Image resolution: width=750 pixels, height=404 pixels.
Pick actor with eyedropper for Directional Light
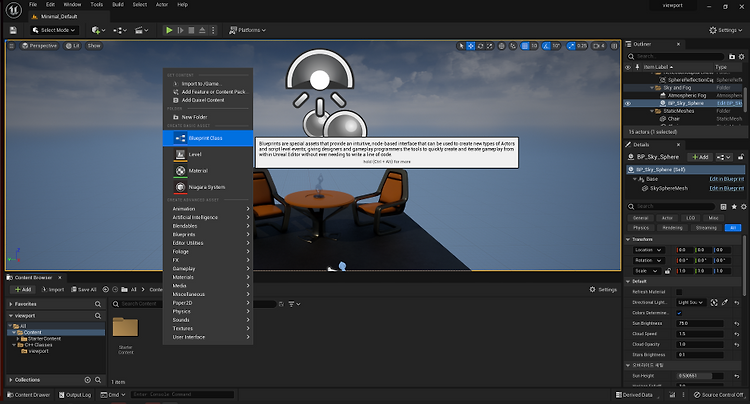tap(725, 303)
